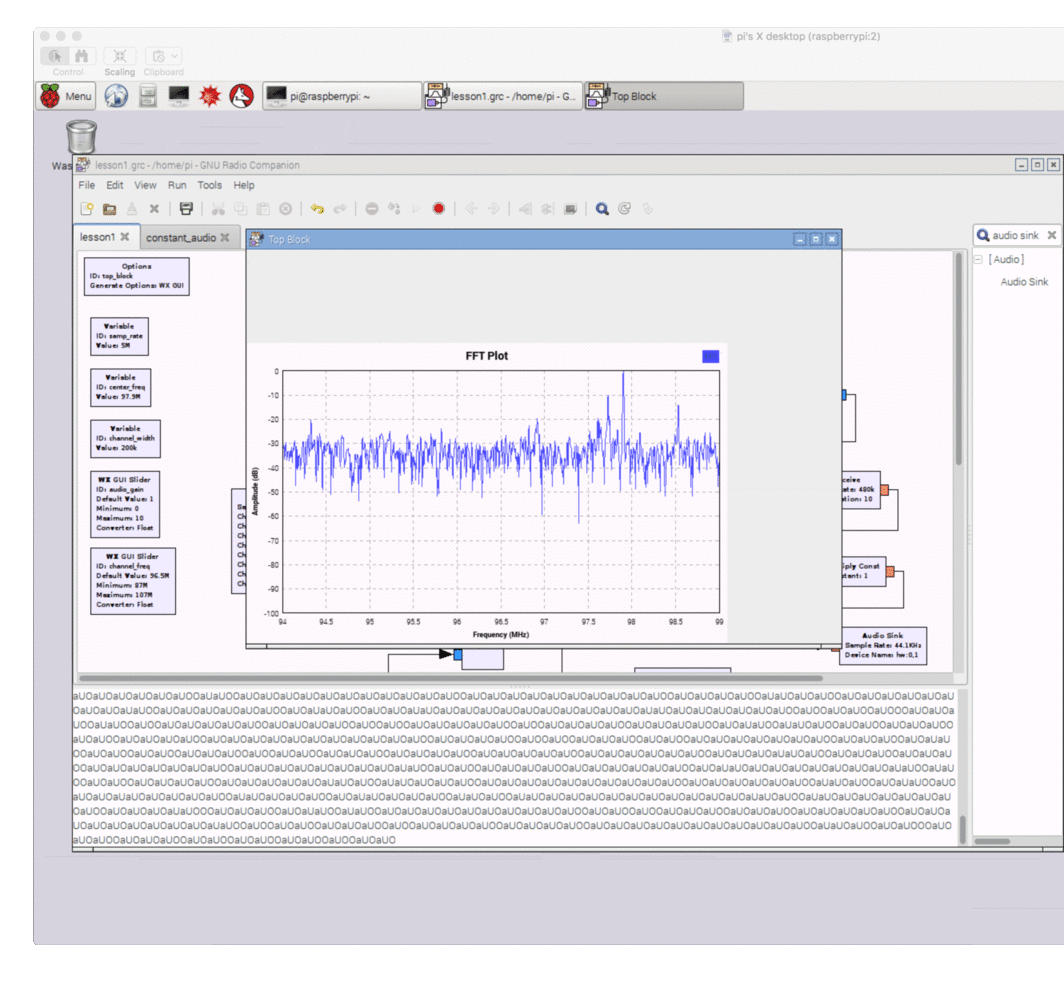Select the center_freq Variable block
Screen dimensions: 1064x985
tap(121, 387)
